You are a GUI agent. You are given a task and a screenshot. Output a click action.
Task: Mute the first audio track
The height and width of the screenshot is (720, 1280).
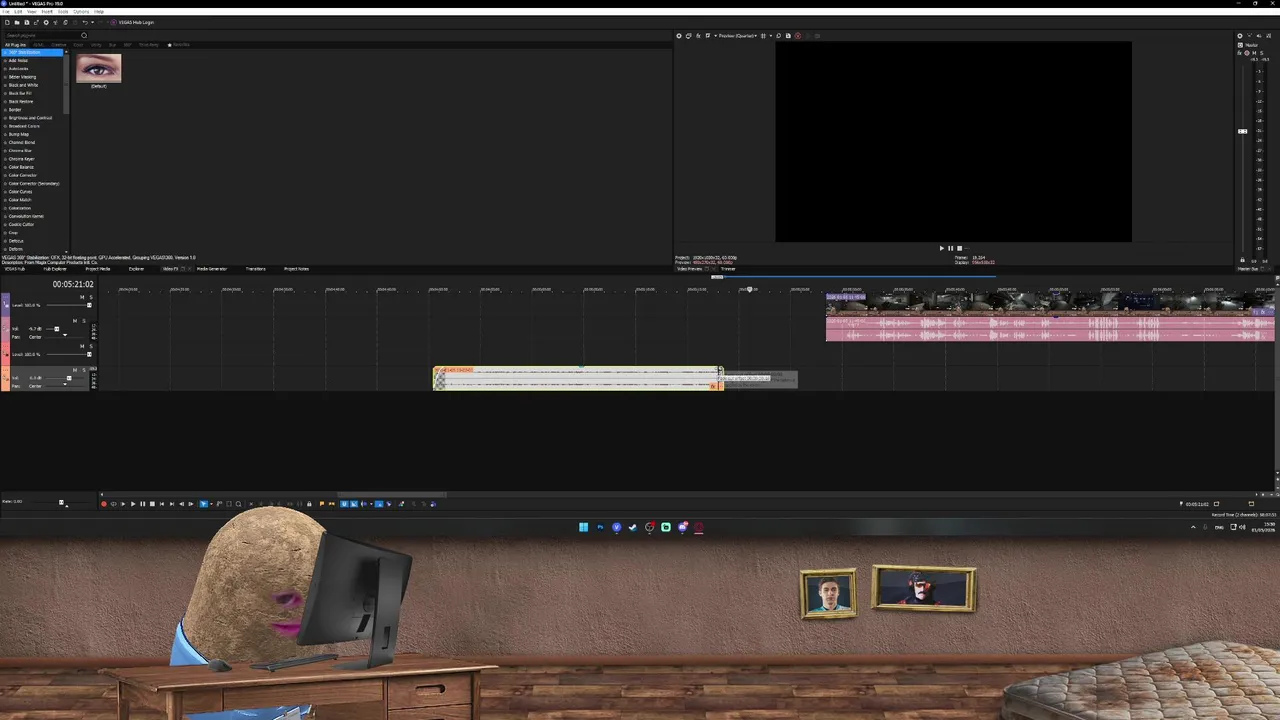(x=75, y=321)
